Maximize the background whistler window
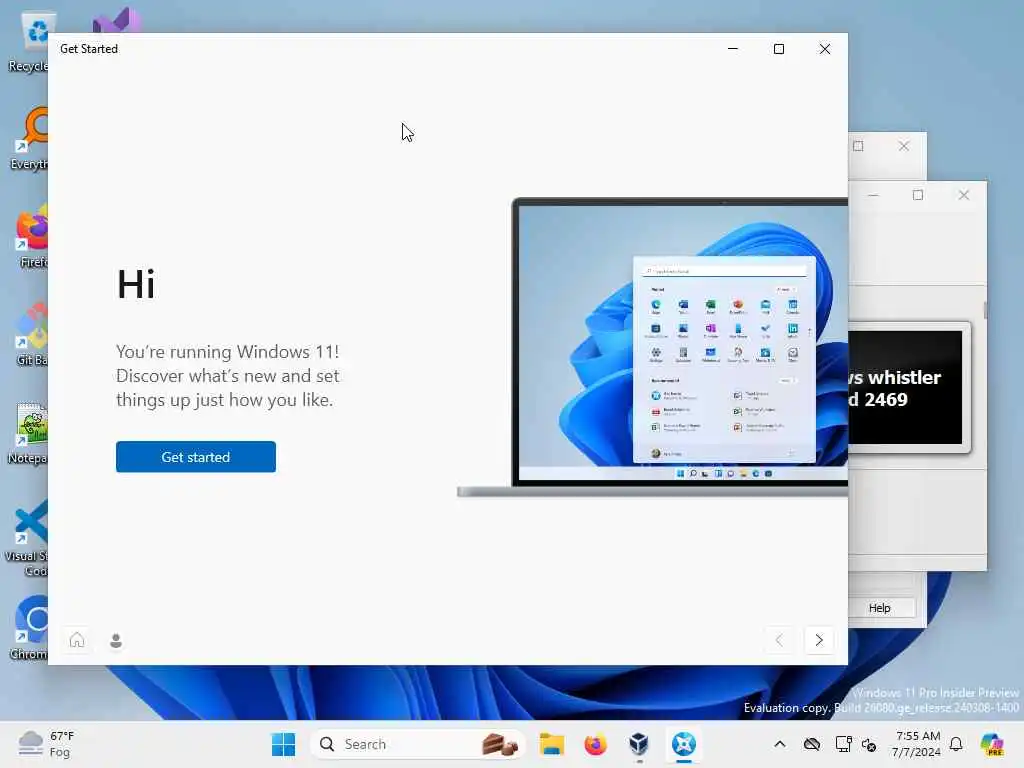Screen dimensions: 1024x768 918,195
